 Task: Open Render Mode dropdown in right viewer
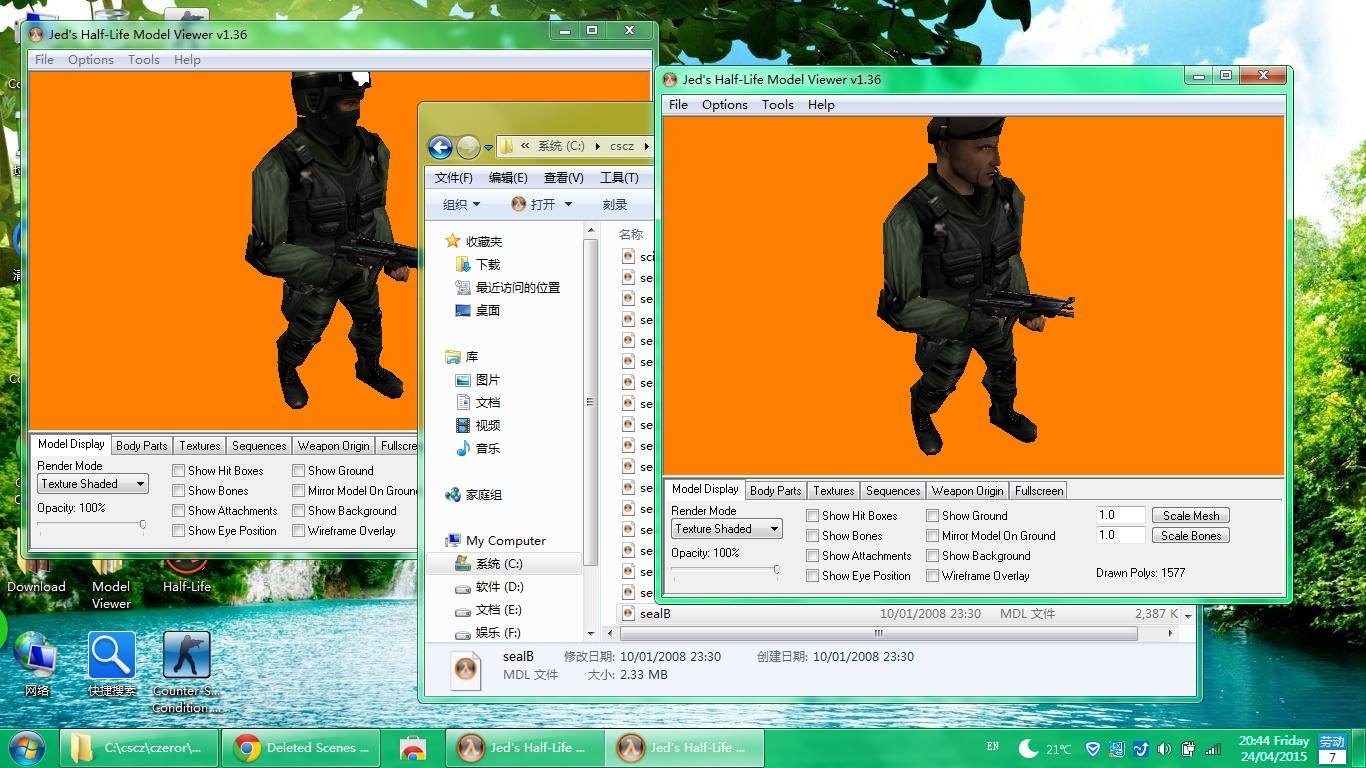726,529
